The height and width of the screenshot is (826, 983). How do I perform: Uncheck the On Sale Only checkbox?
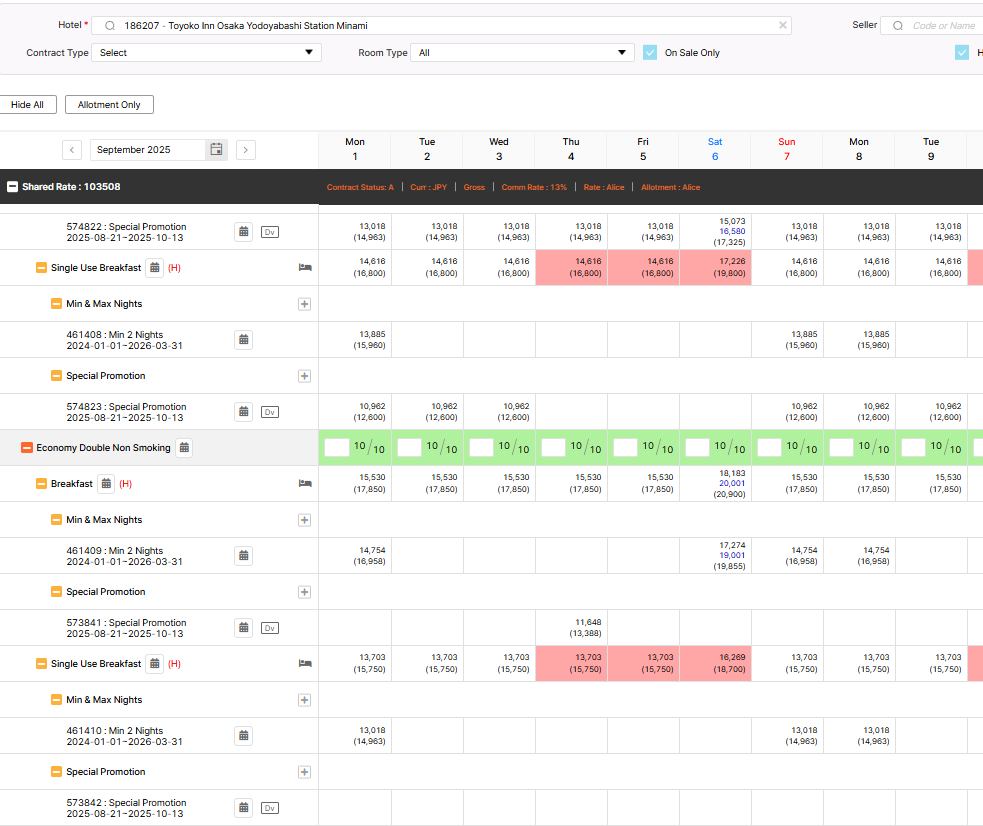tap(650, 53)
